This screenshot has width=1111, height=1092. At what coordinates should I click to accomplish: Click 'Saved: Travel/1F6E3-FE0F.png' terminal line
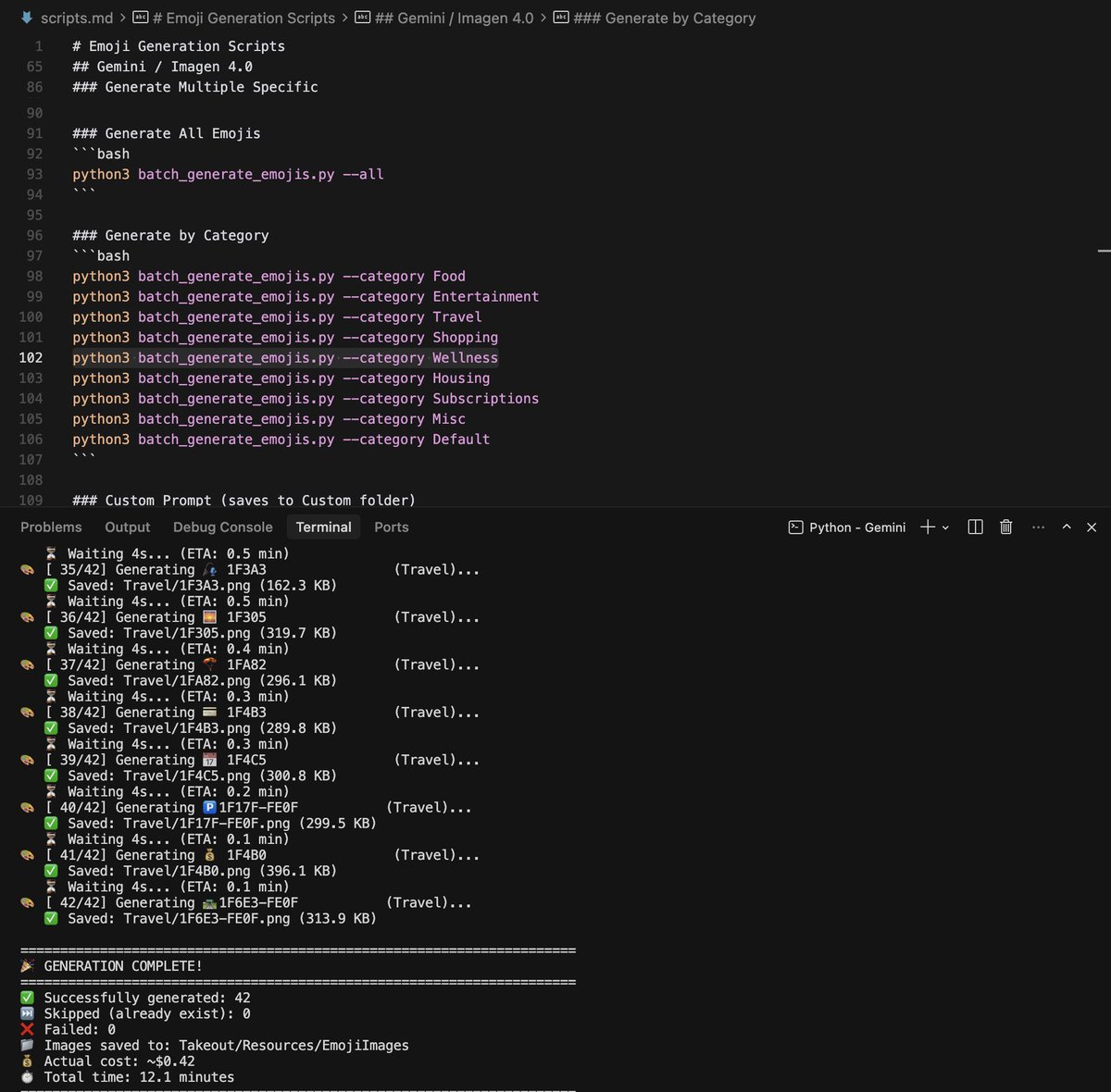pos(210,919)
